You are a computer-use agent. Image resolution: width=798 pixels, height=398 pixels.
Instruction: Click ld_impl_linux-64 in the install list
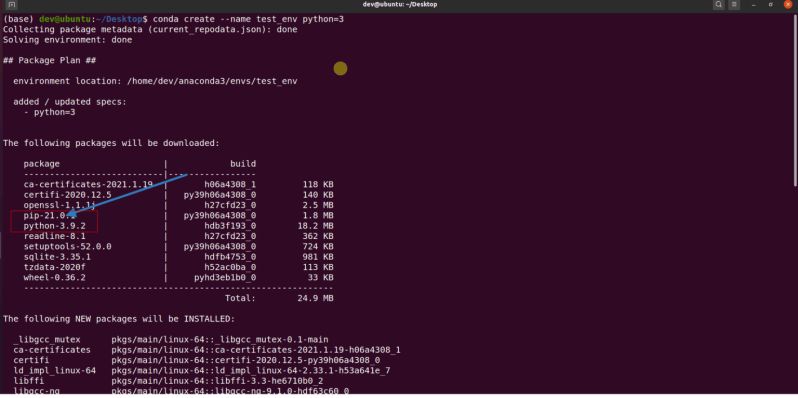tap(54, 371)
